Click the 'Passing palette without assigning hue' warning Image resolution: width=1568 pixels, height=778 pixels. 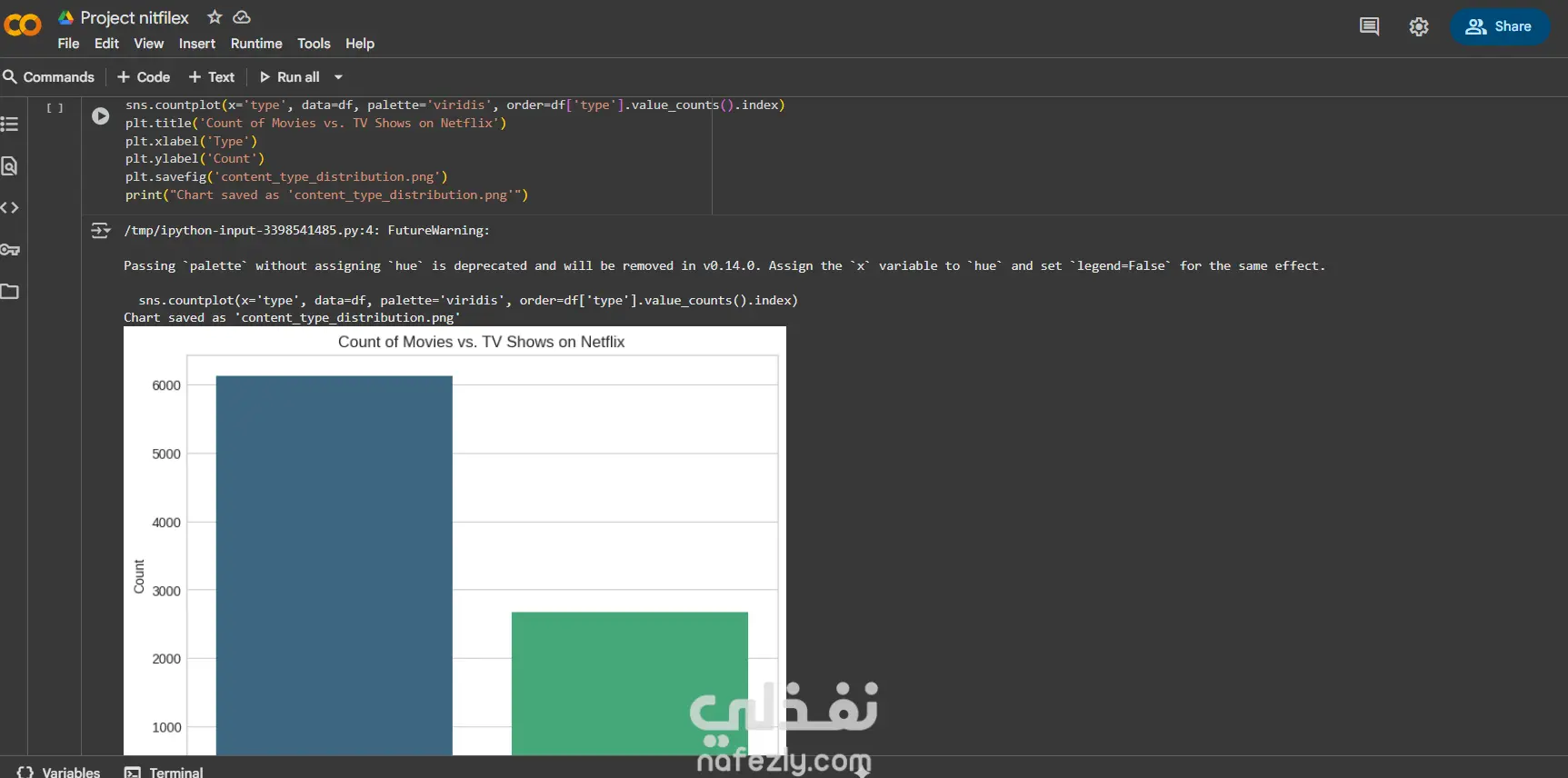724,266
